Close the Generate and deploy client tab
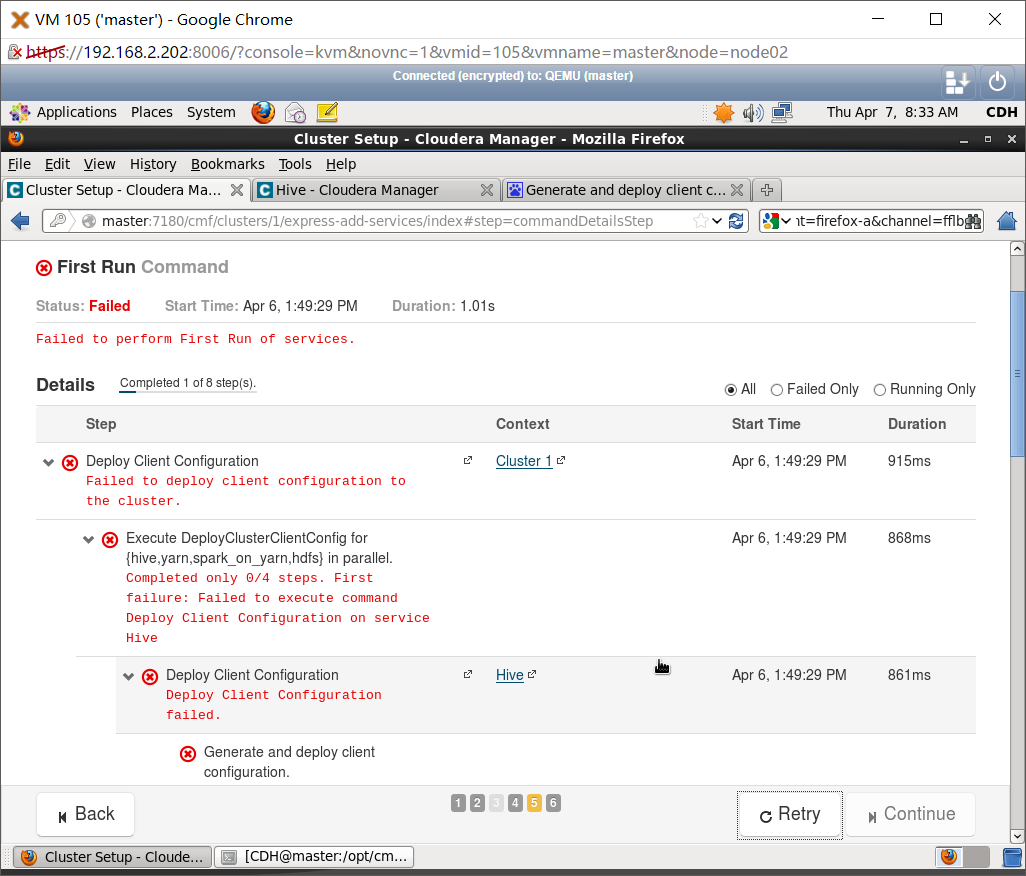This screenshot has width=1026, height=876. [x=737, y=190]
